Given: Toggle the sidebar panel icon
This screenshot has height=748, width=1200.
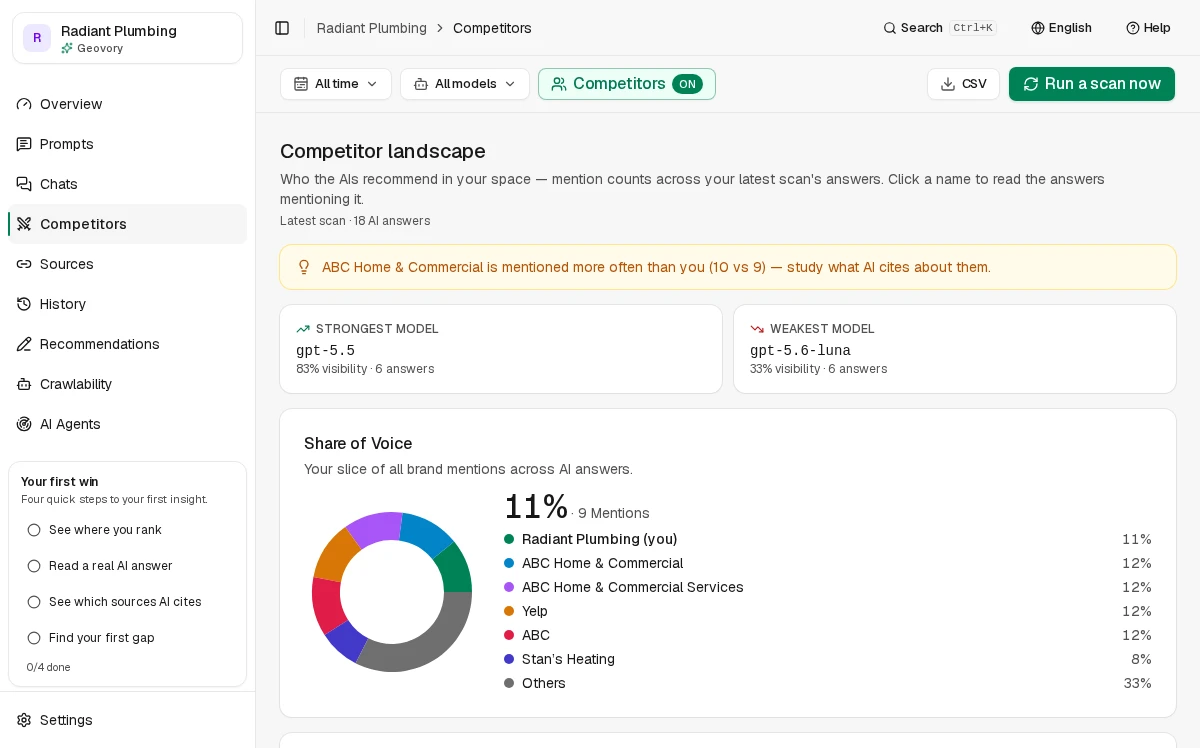Looking at the screenshot, I should [x=282, y=28].
